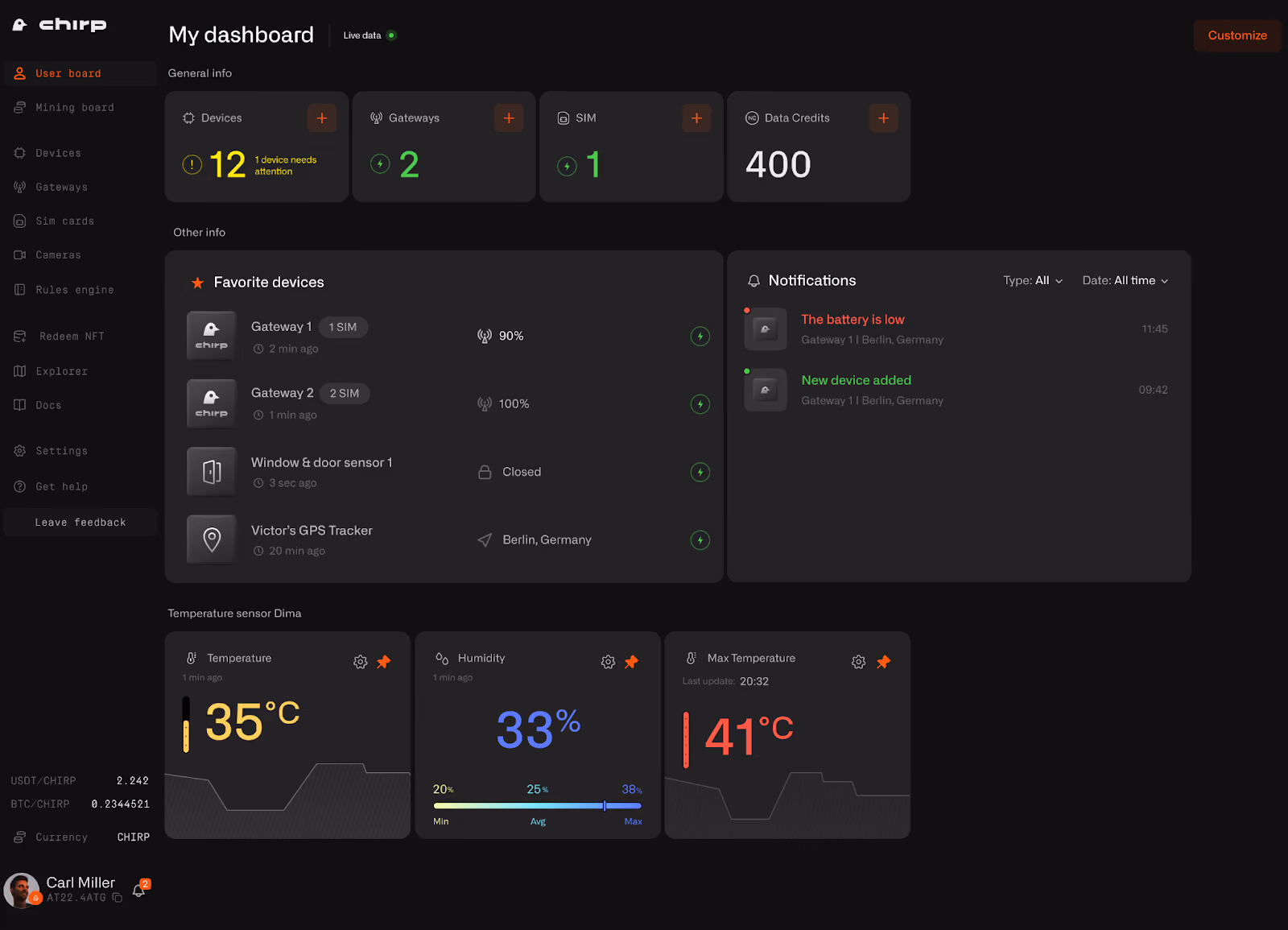Click Carl Miller's avatar photo
1288x930 pixels.
tap(22, 890)
